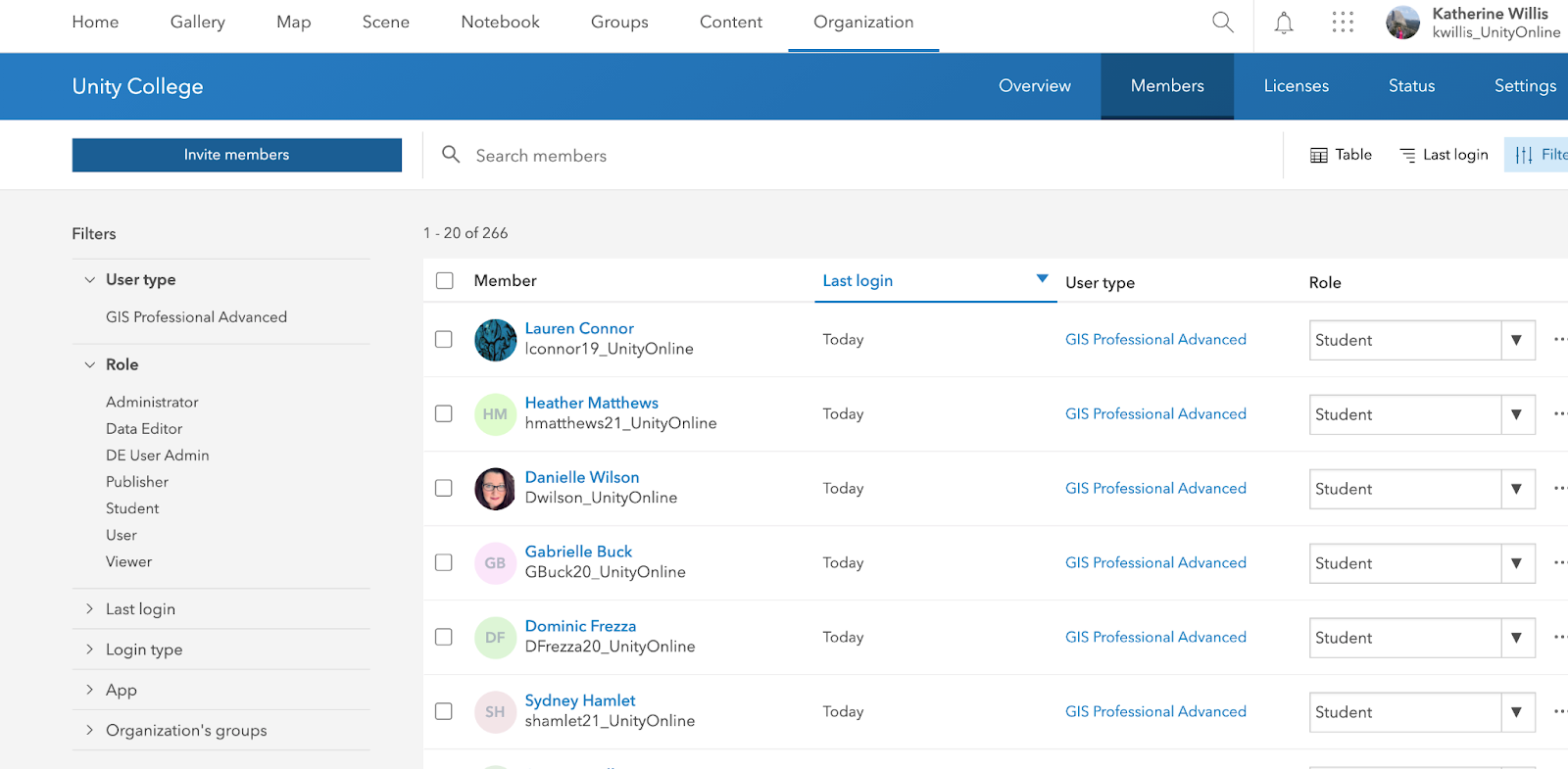Check the box for Lauren Connor
Viewport: 1568px width, 769px height.
(x=444, y=339)
